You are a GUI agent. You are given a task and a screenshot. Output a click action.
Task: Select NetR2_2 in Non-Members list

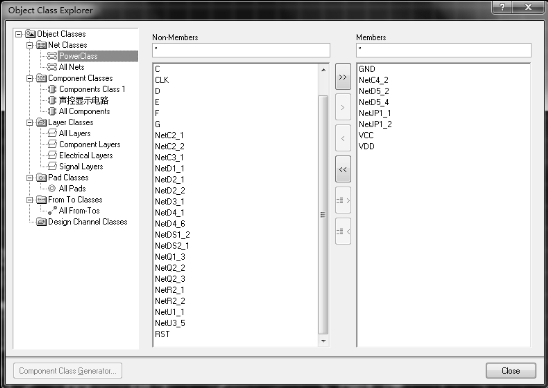point(170,301)
